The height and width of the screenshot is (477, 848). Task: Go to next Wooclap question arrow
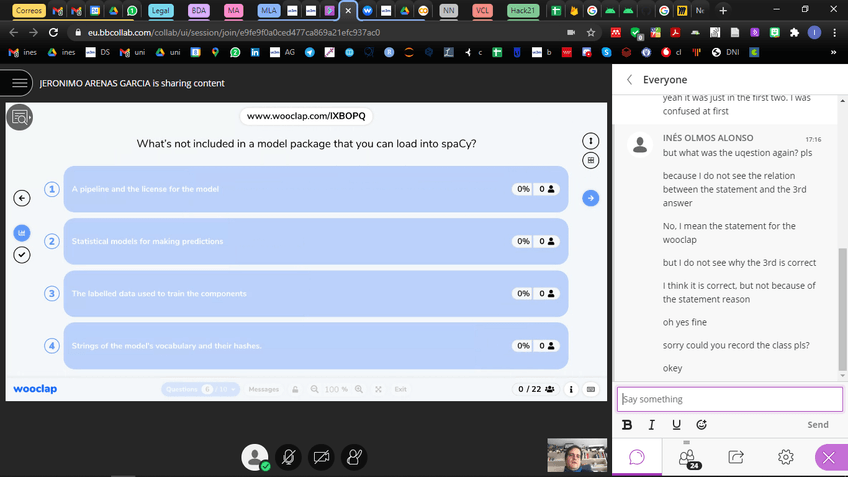tap(591, 198)
